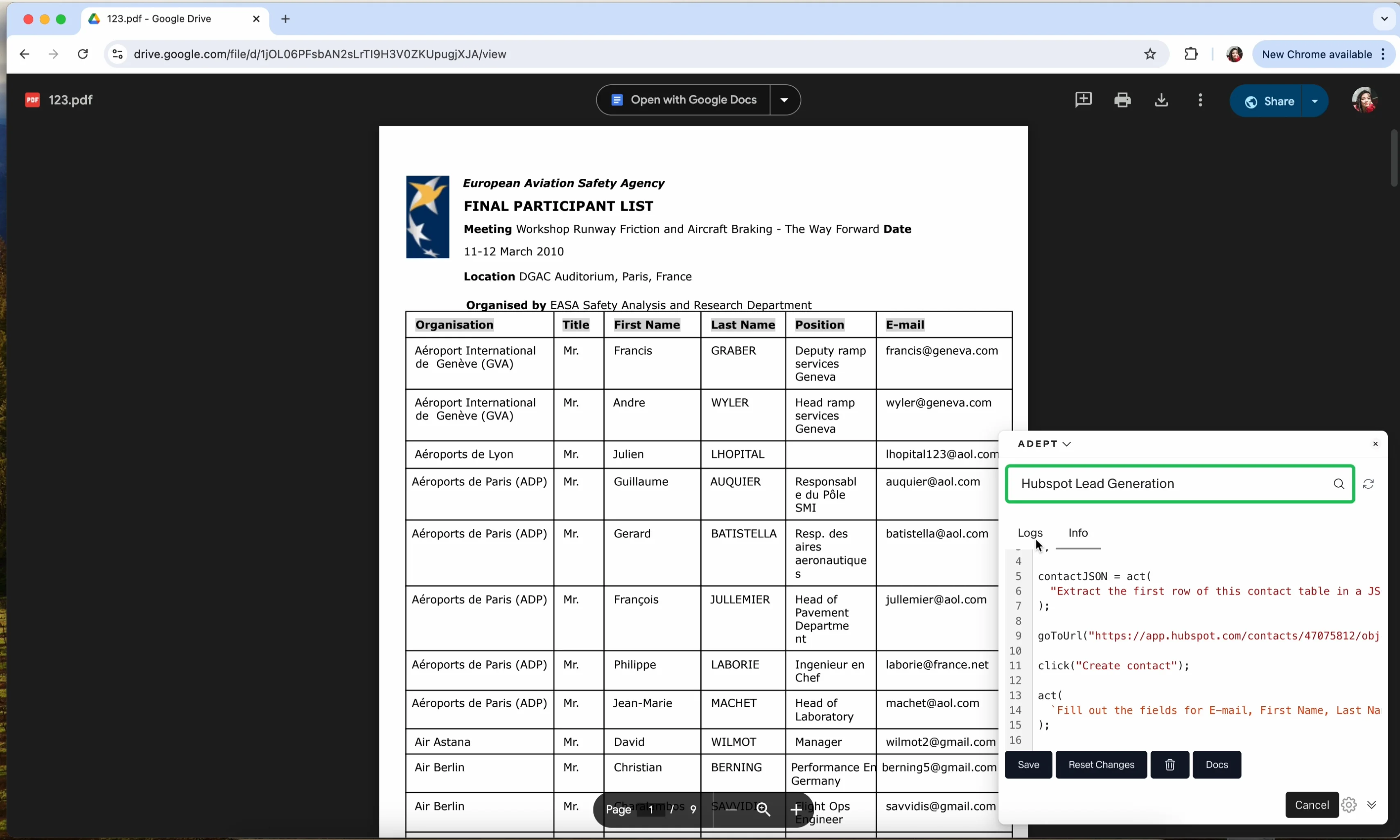Expand the Share options arrow
This screenshot has width=1400, height=840.
[x=1314, y=102]
